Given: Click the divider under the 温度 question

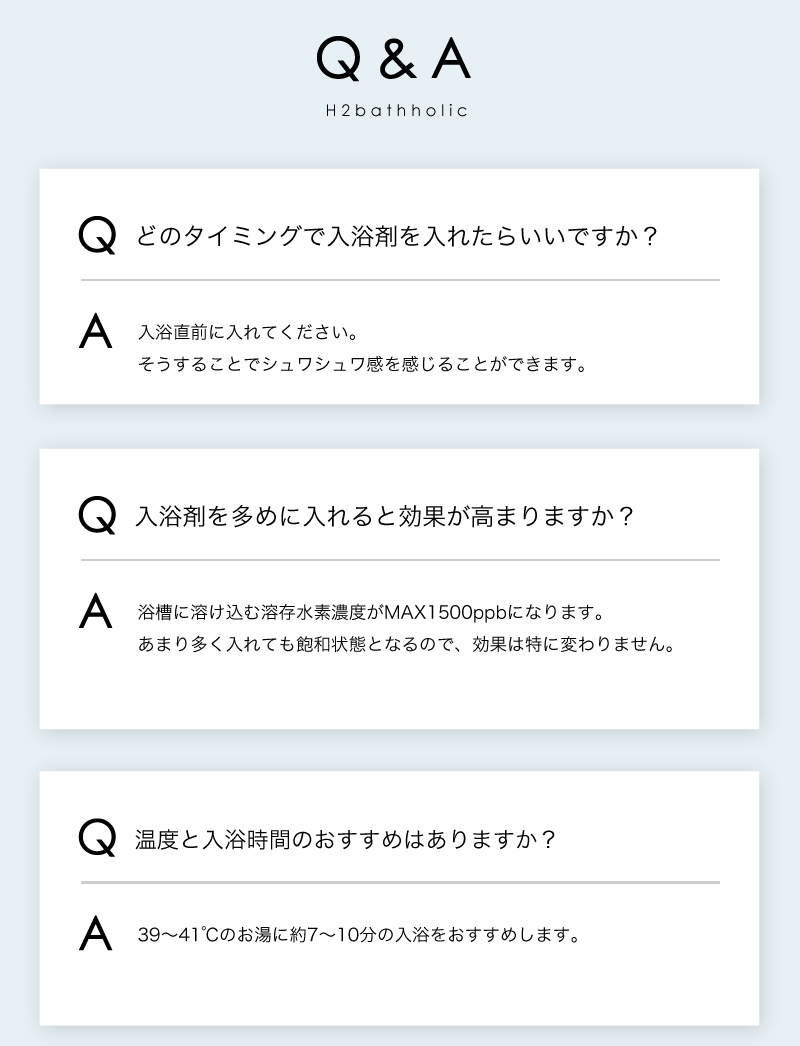Looking at the screenshot, I should point(400,882).
